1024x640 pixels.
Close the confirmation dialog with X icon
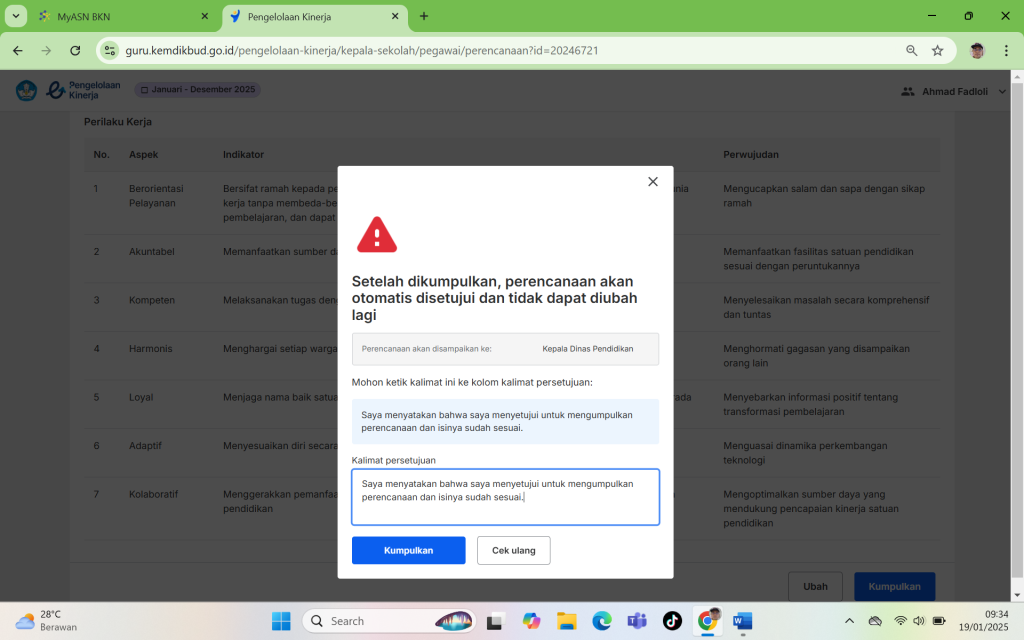coord(653,182)
